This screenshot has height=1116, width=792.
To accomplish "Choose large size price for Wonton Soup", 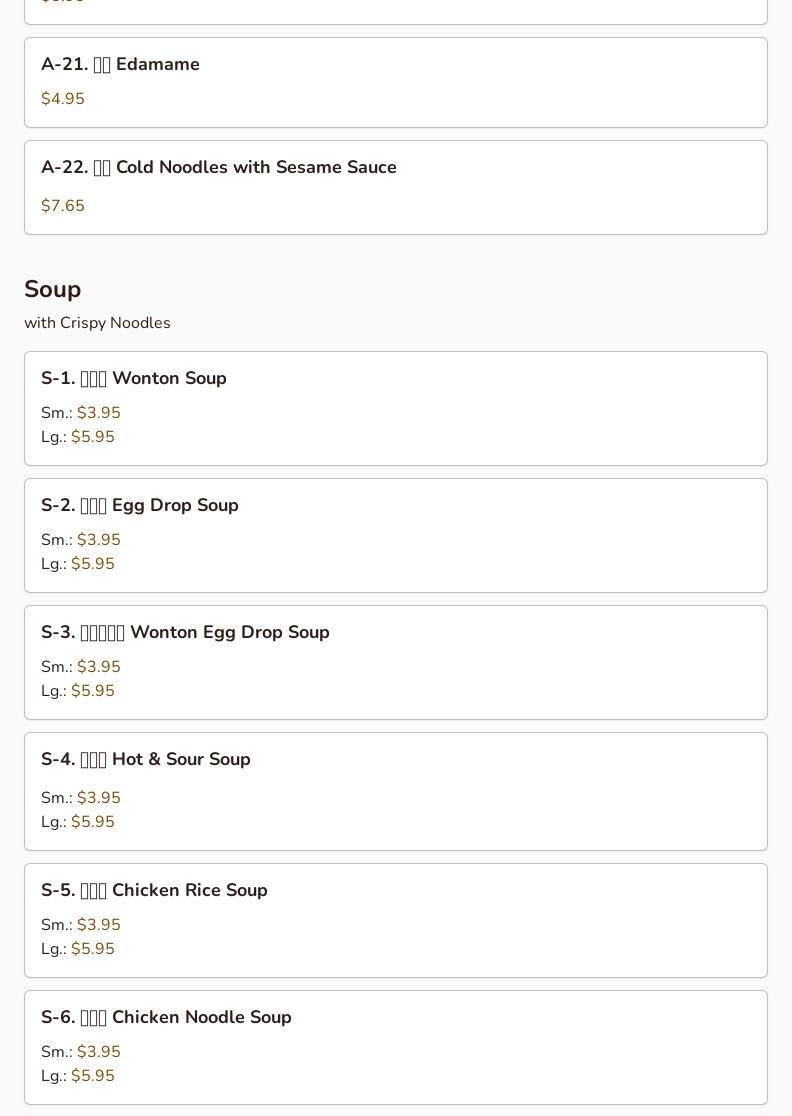I will point(93,437).
